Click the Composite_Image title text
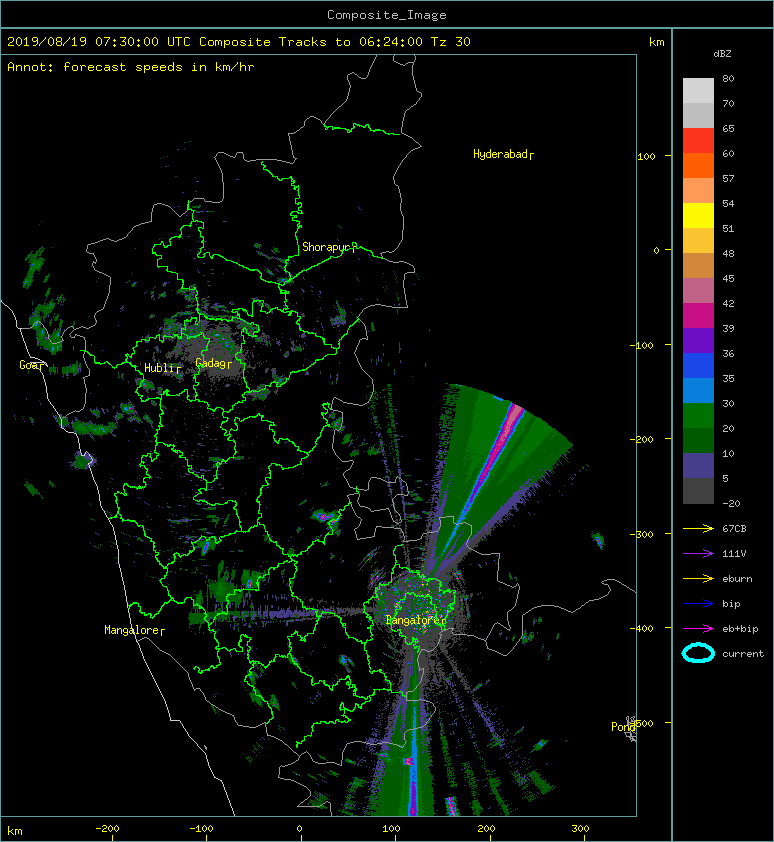 [x=387, y=15]
